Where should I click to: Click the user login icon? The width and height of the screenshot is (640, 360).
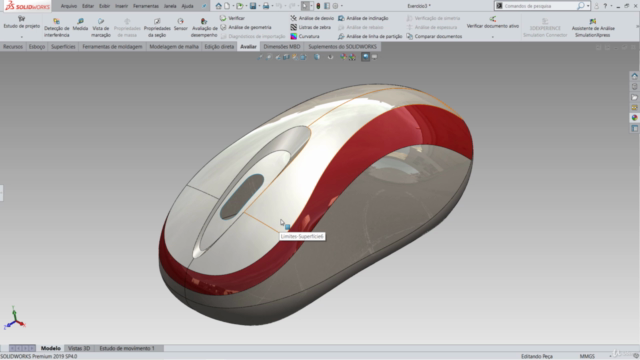coord(596,6)
